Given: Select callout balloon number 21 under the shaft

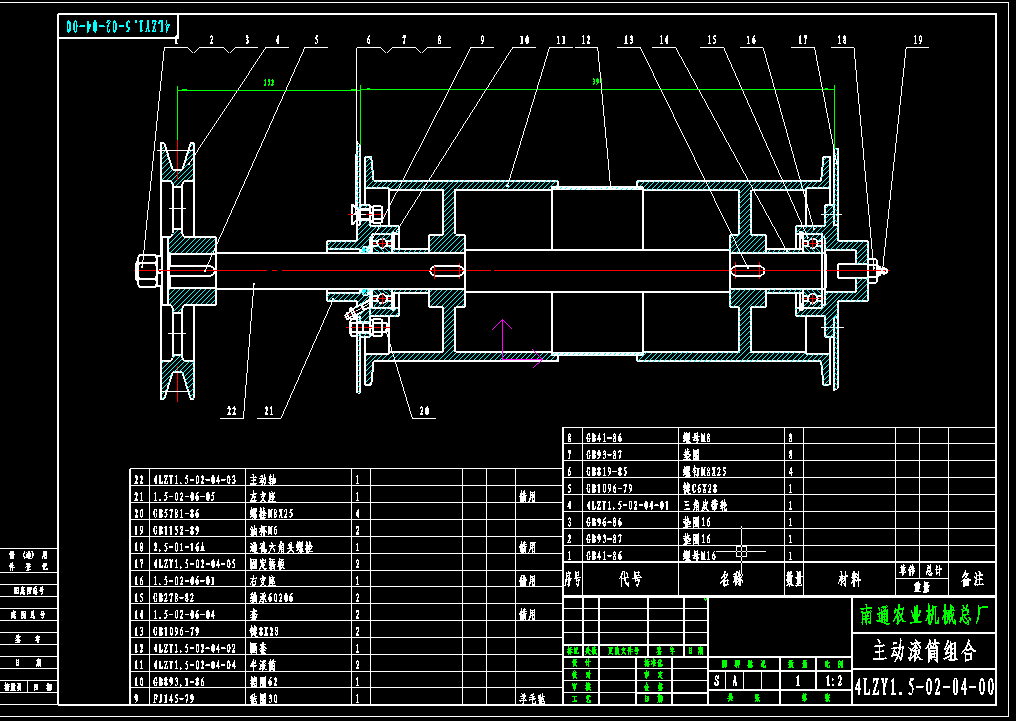Looking at the screenshot, I should 270,411.
